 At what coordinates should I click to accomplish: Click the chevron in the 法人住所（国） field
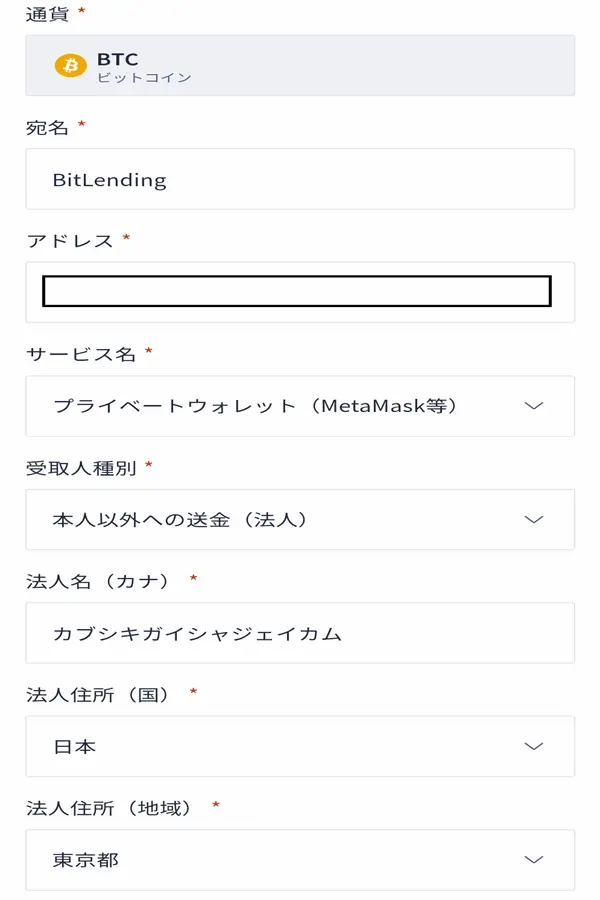coord(534,746)
